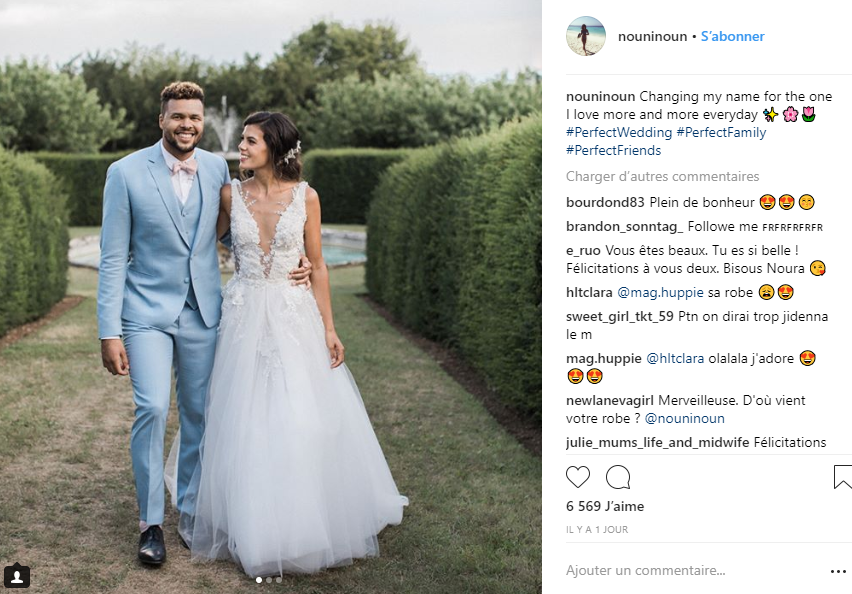This screenshot has width=852, height=594.
Task: Open the @nouninoun mention in comment
Action: [x=685, y=418]
